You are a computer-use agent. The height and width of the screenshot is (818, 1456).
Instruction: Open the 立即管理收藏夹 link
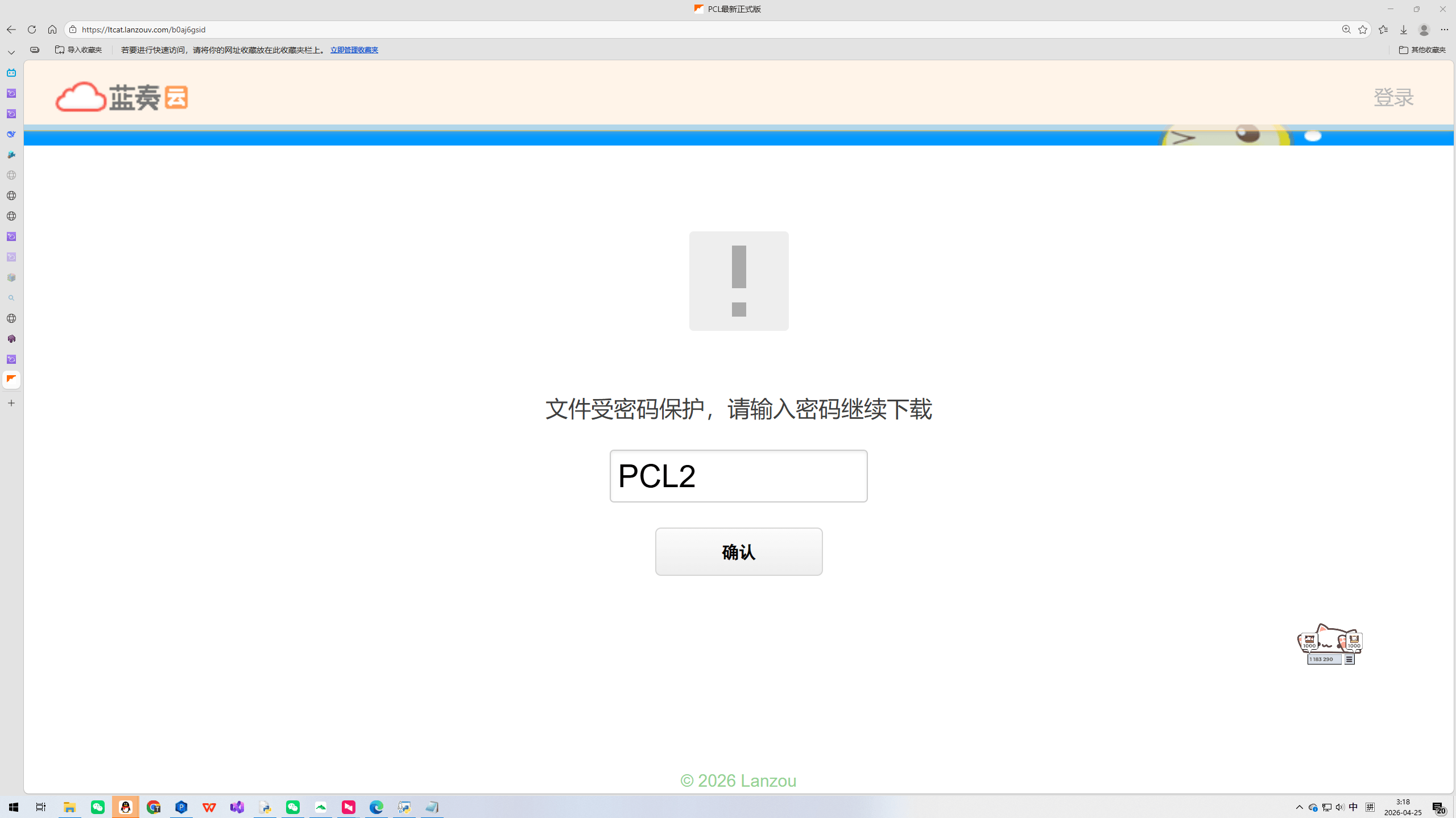tap(354, 50)
